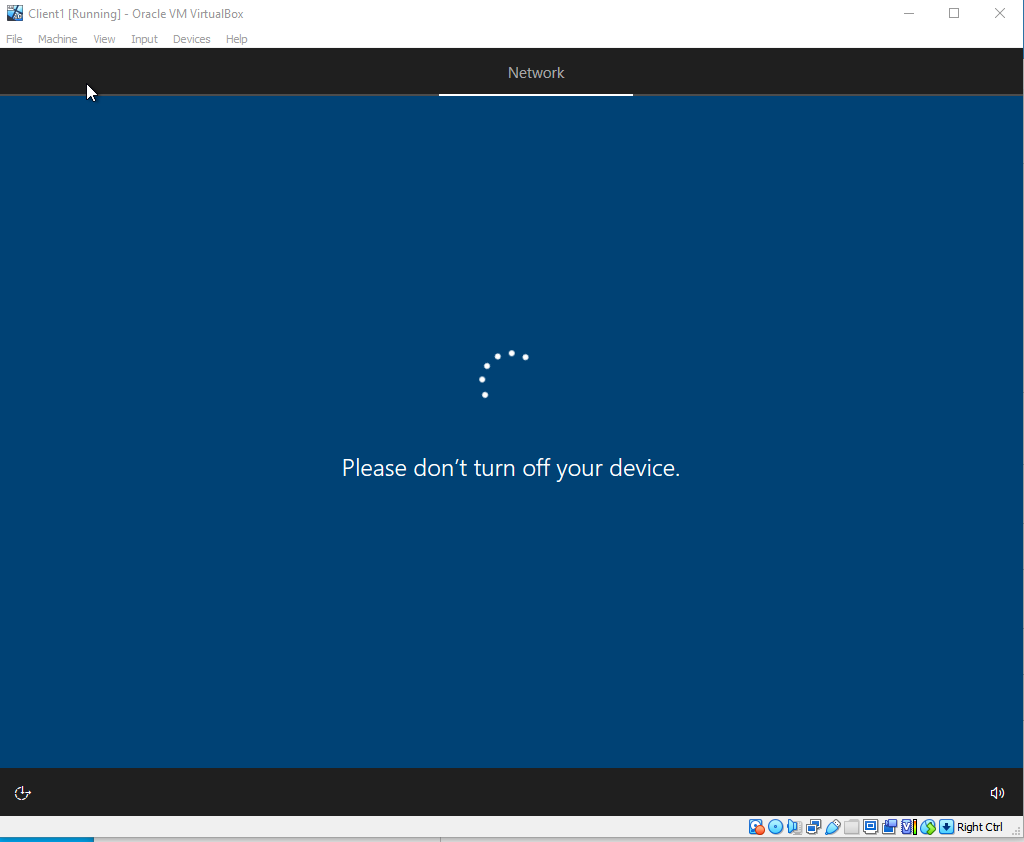Click the keyboard capture arrow icon

coord(946,827)
